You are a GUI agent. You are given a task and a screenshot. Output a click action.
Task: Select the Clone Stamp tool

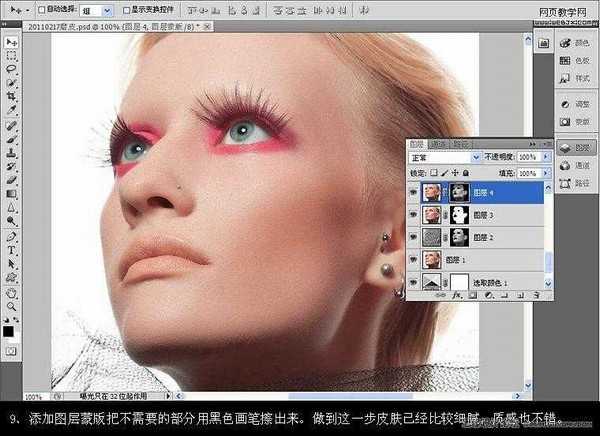[11, 153]
